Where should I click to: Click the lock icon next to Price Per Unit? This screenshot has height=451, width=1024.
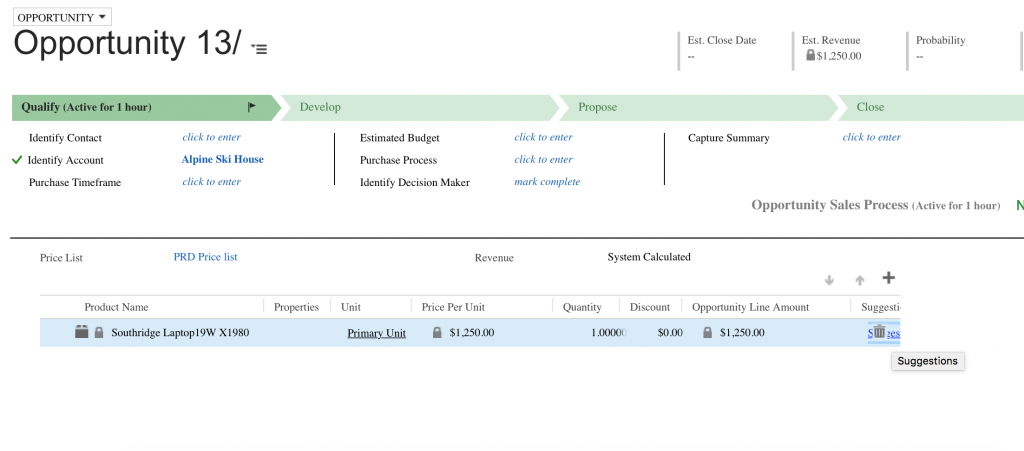[437, 333]
